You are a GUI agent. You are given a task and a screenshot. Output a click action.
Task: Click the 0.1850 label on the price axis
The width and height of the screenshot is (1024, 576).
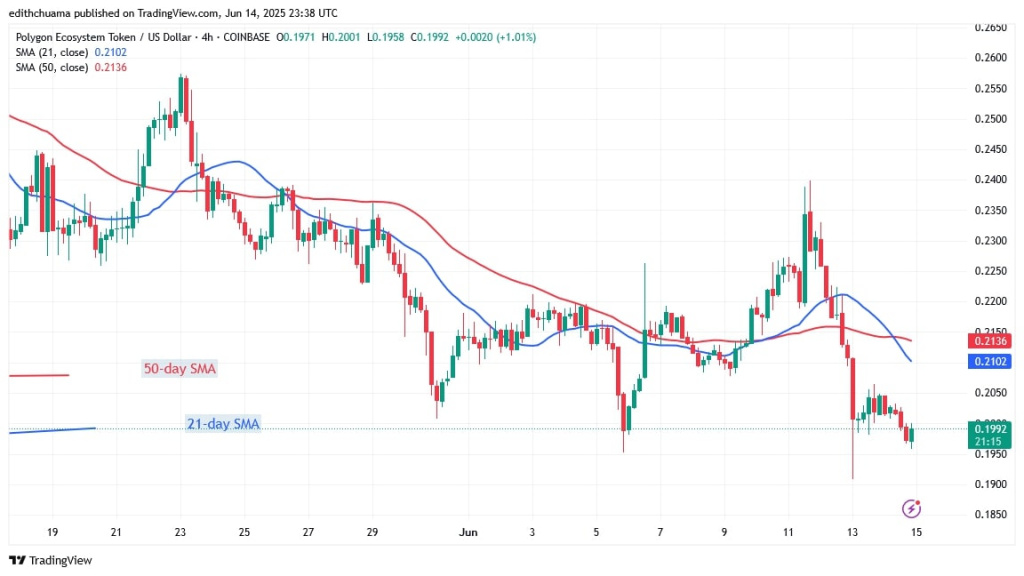pos(992,514)
